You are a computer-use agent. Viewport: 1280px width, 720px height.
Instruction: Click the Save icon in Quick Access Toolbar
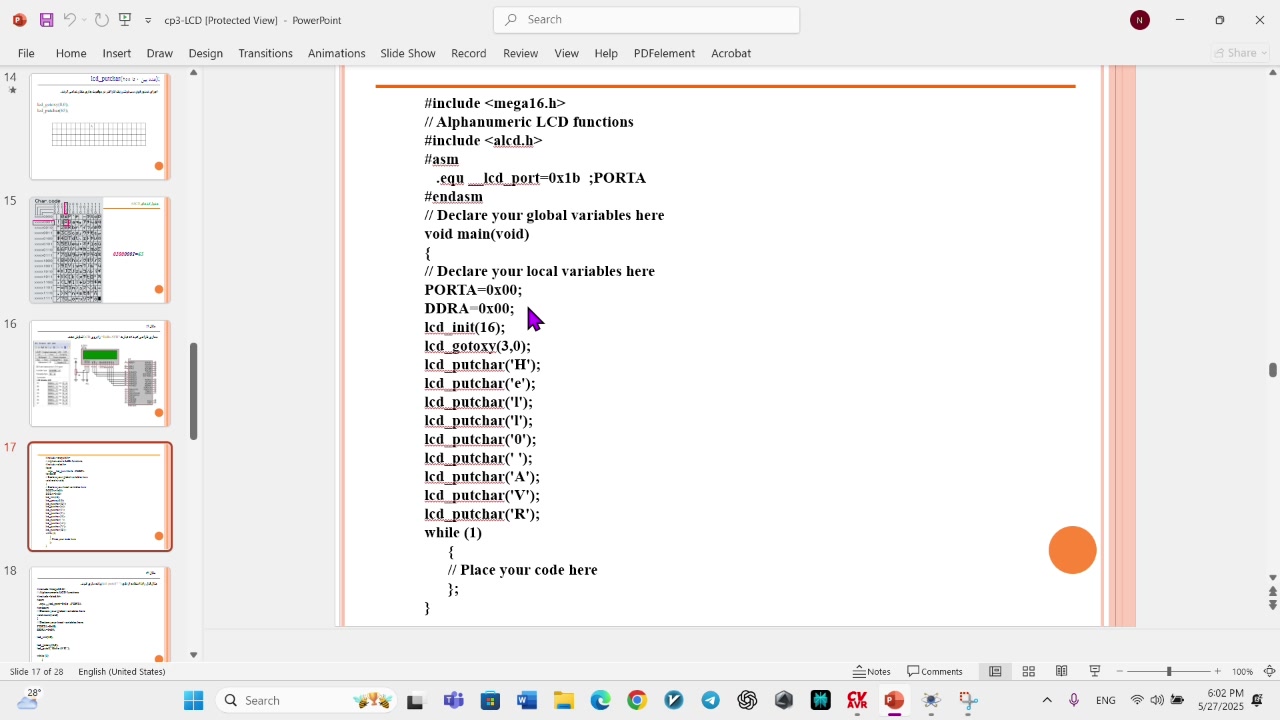coord(46,20)
